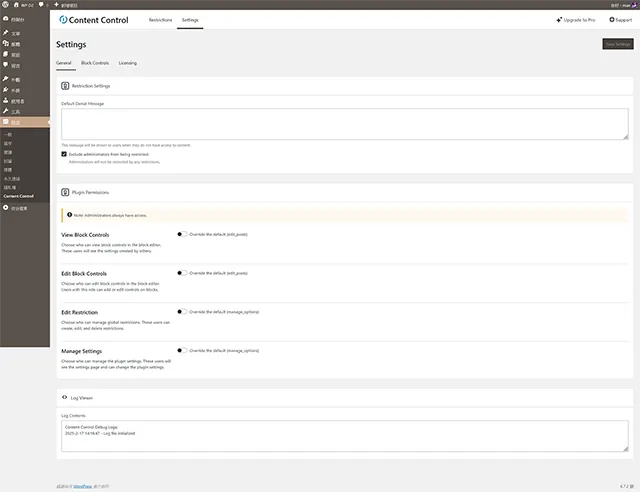Select the General settings tab
The height and width of the screenshot is (492, 640).
click(64, 63)
